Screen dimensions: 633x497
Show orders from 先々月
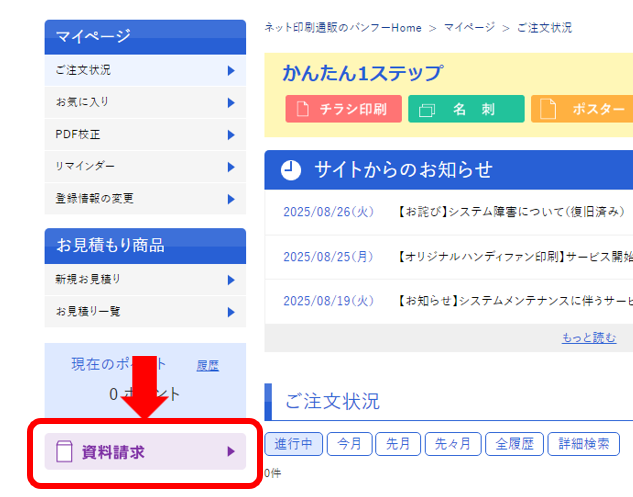(452, 444)
